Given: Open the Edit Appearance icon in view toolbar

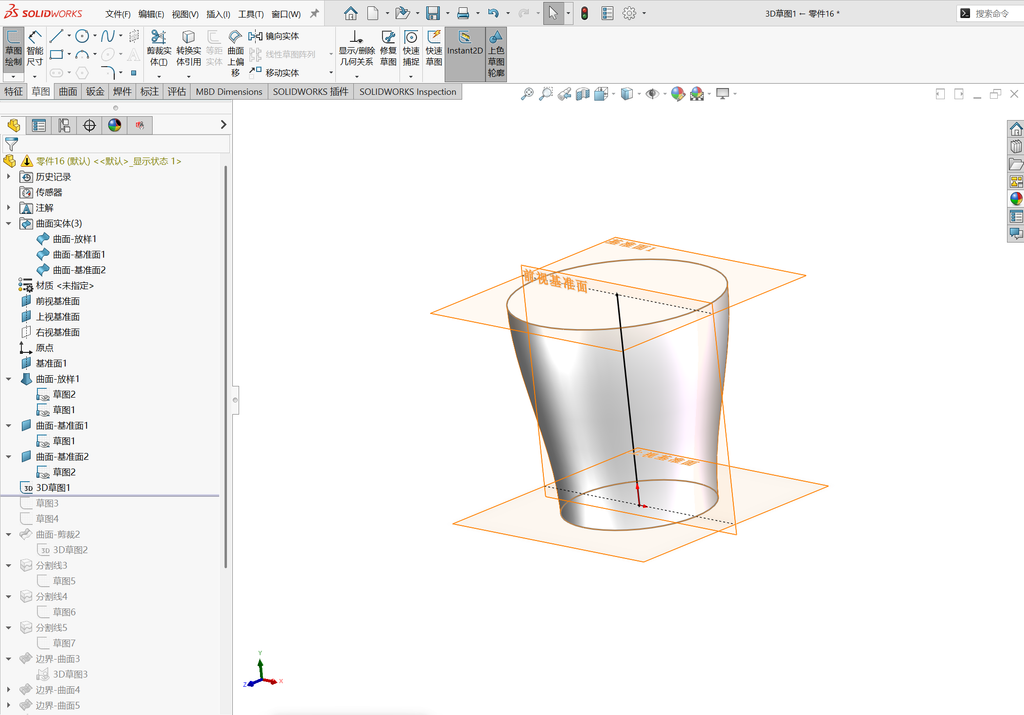Looking at the screenshot, I should (x=678, y=94).
